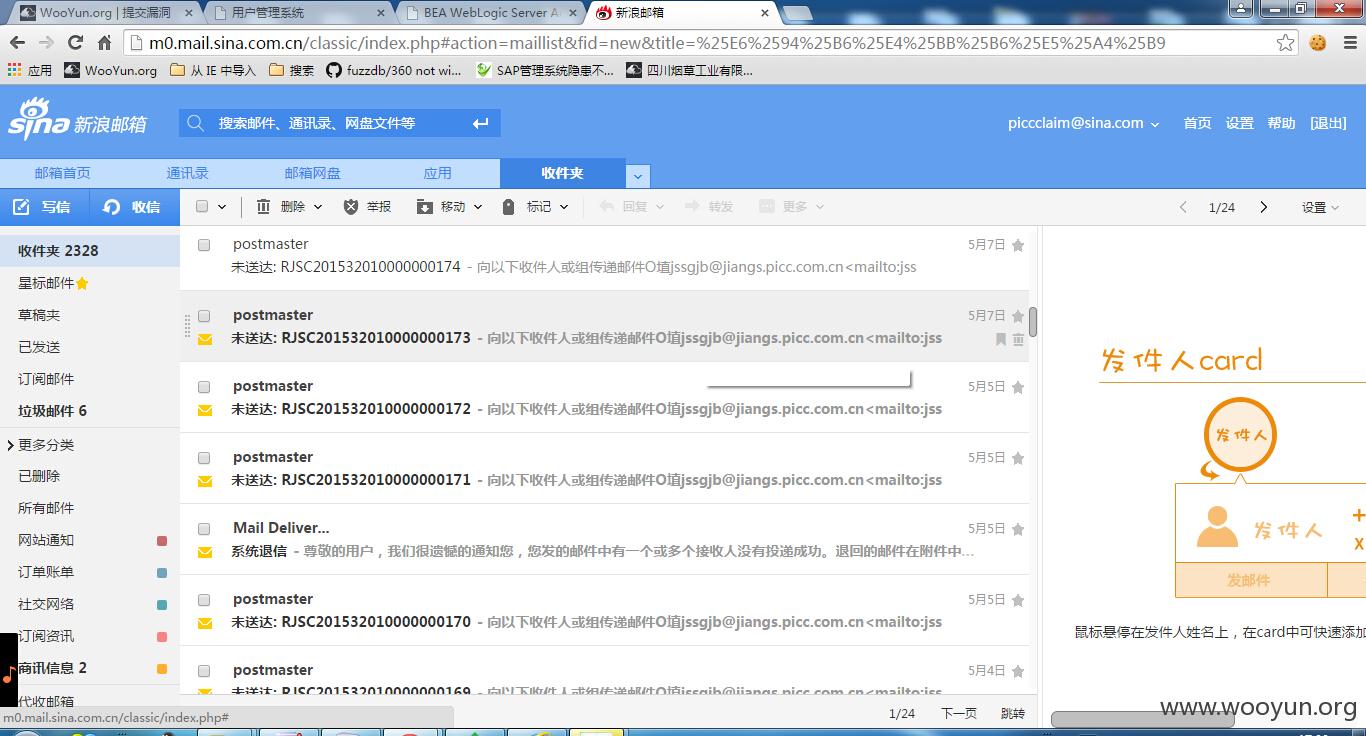Go to previous page arrow
1366x736 pixels.
pos(1183,207)
